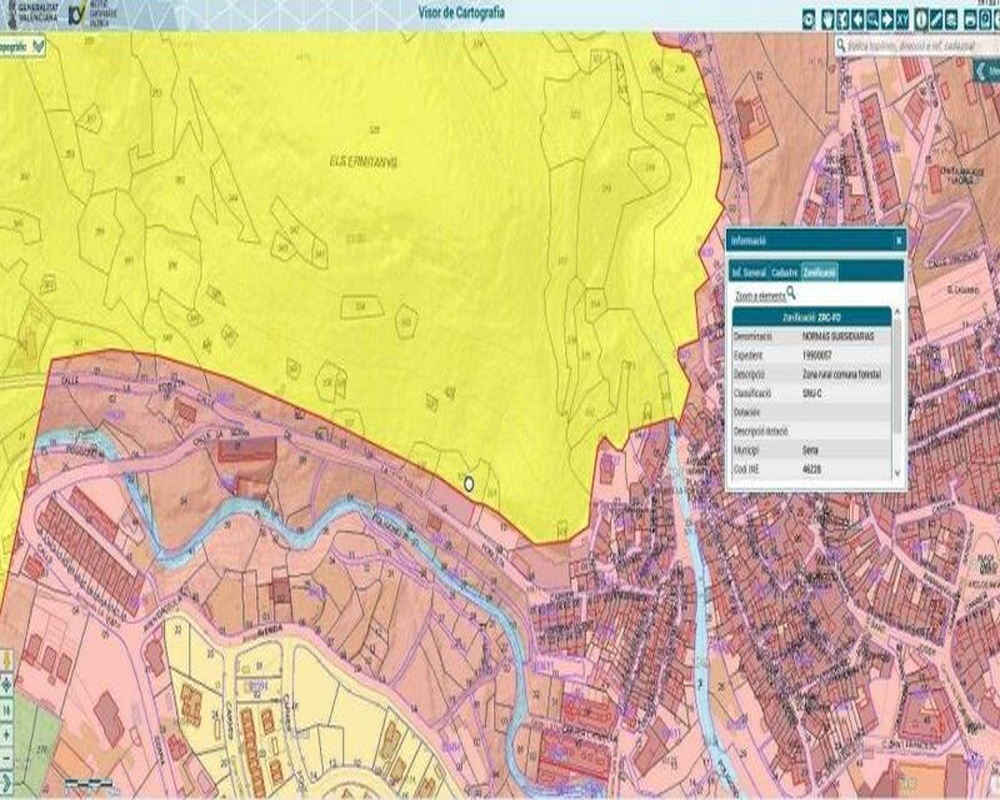This screenshot has width=1000, height=800.
Task: Select the Zonificació tab
Action: tap(819, 271)
